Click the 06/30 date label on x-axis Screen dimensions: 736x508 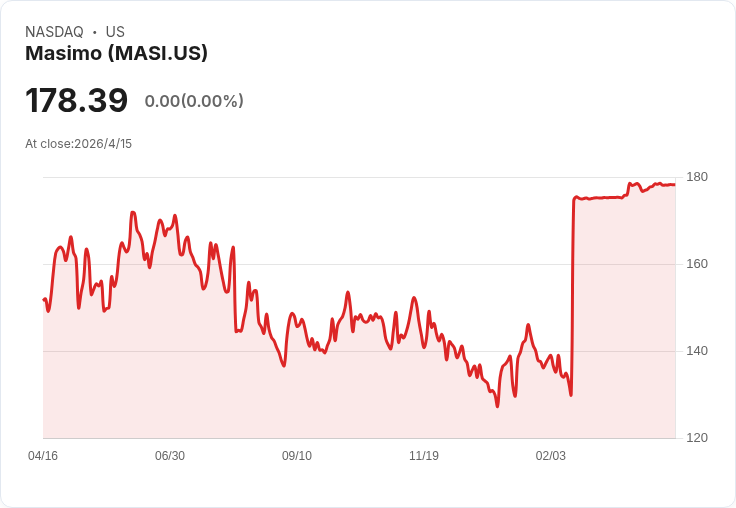[170, 455]
